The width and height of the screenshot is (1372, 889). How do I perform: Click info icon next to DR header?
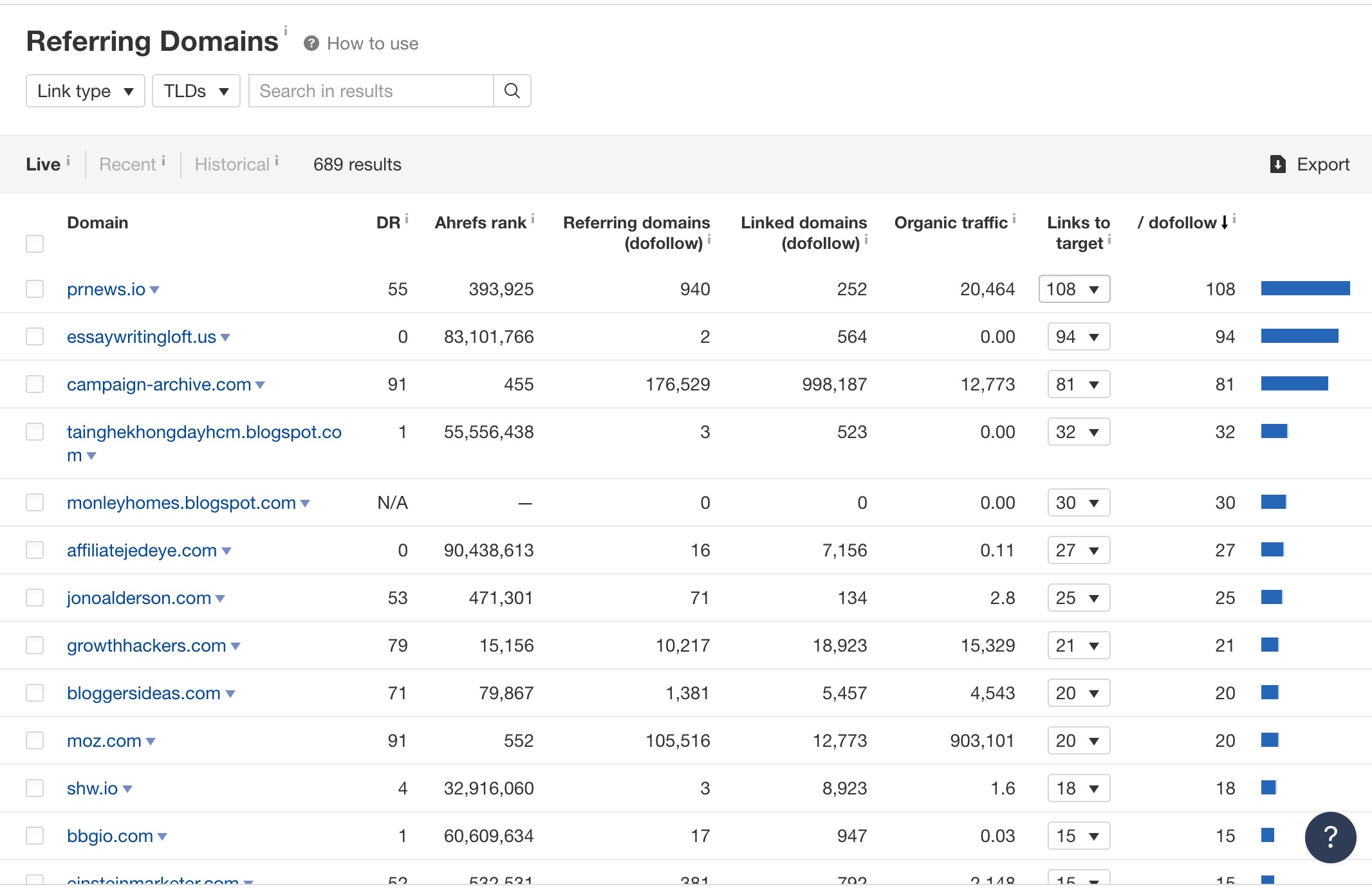407,218
